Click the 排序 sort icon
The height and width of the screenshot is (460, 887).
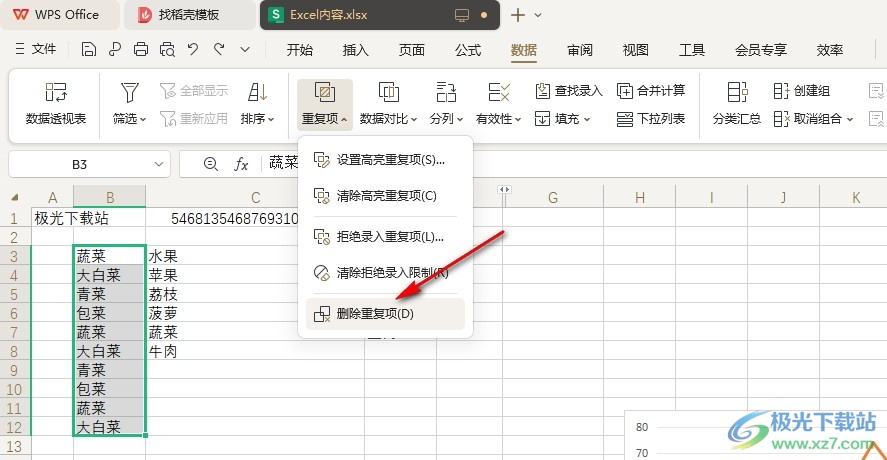pyautogui.click(x=257, y=93)
